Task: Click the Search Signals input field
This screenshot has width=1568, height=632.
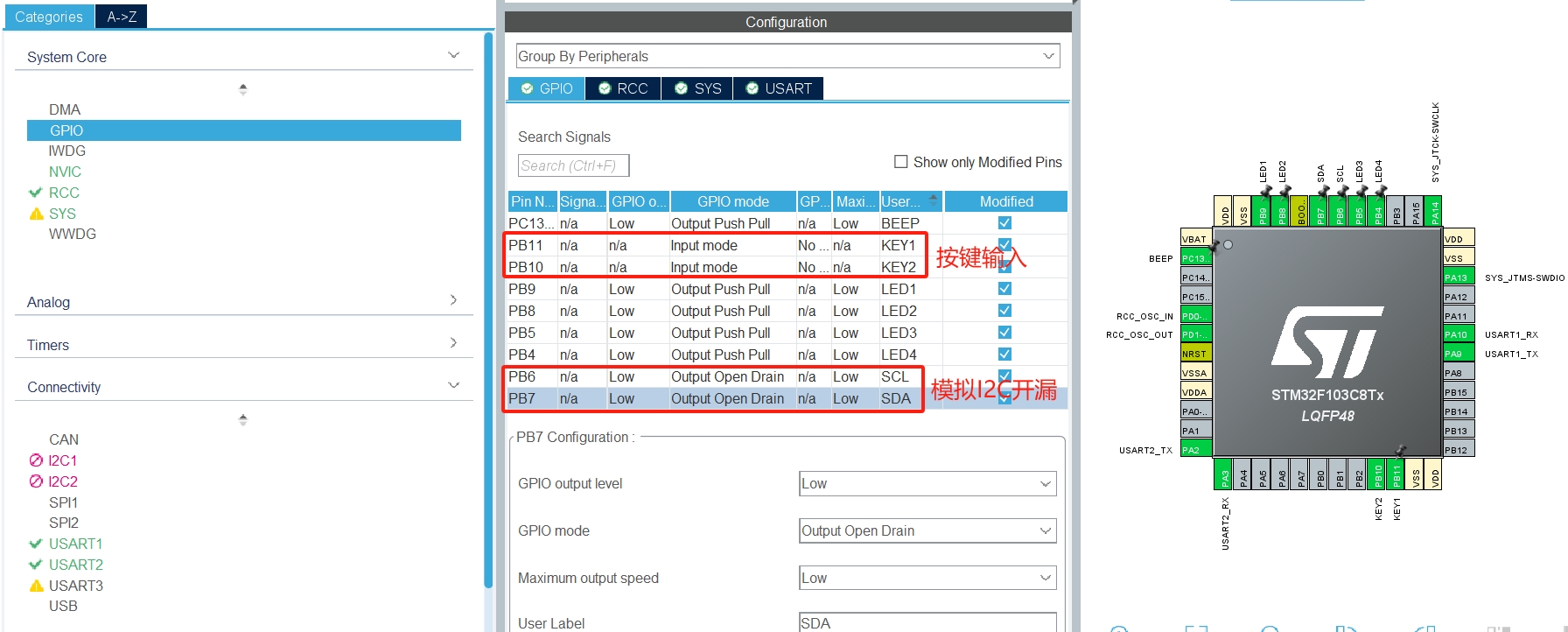Action: (x=573, y=165)
